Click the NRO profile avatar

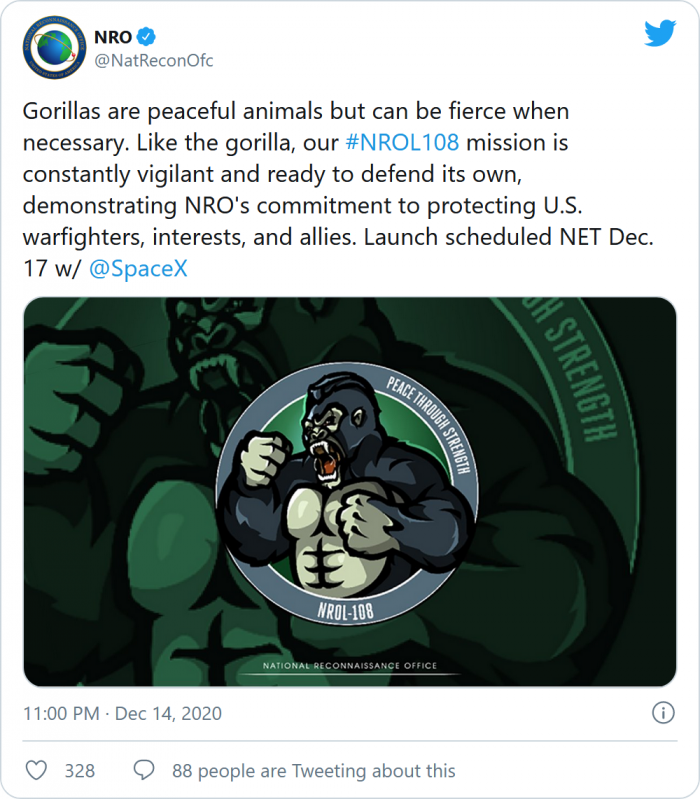(56, 48)
